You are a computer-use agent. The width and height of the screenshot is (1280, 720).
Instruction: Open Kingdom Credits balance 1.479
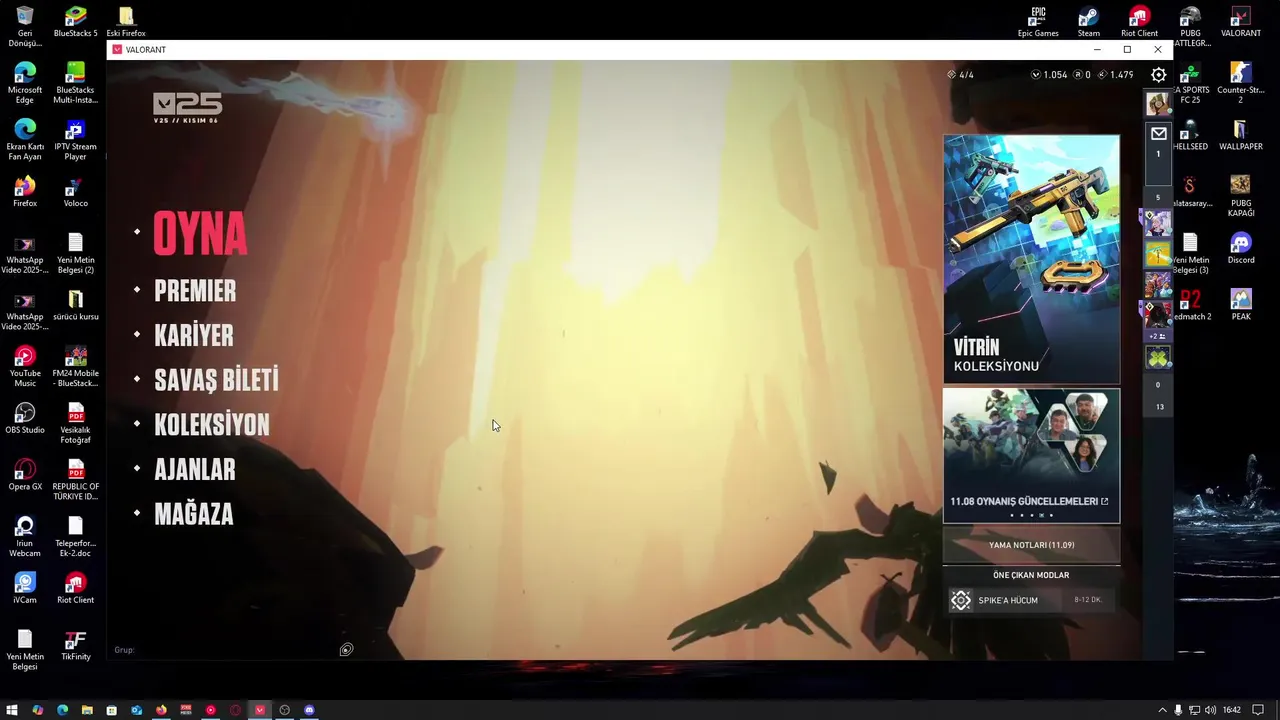[1115, 75]
